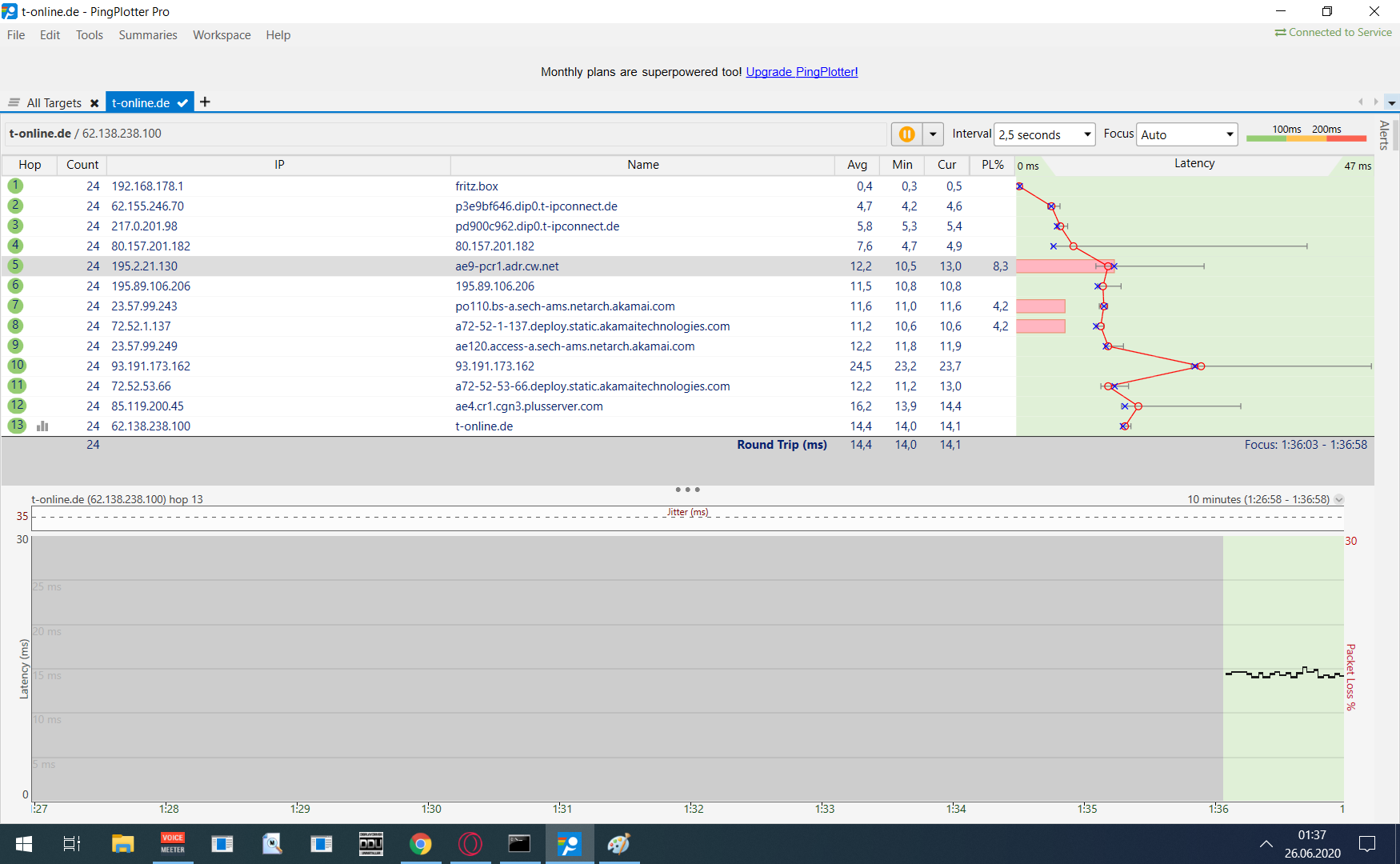Show hidden system tray icons
Viewport: 1400px width, 864px height.
pos(1266,844)
